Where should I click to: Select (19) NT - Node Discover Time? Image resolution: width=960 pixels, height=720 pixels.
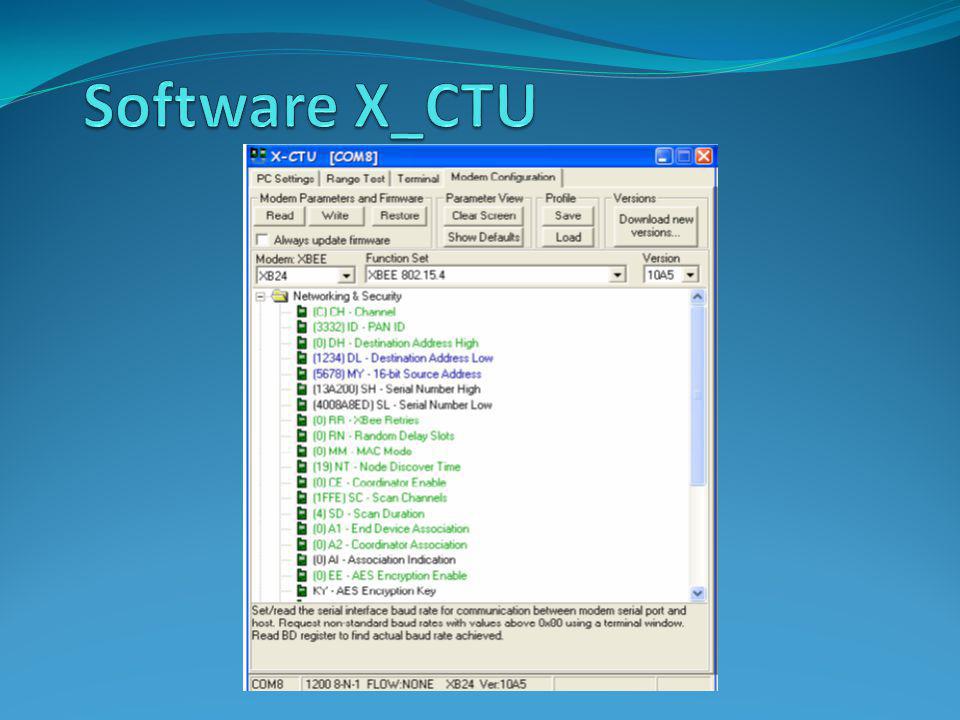[386, 467]
